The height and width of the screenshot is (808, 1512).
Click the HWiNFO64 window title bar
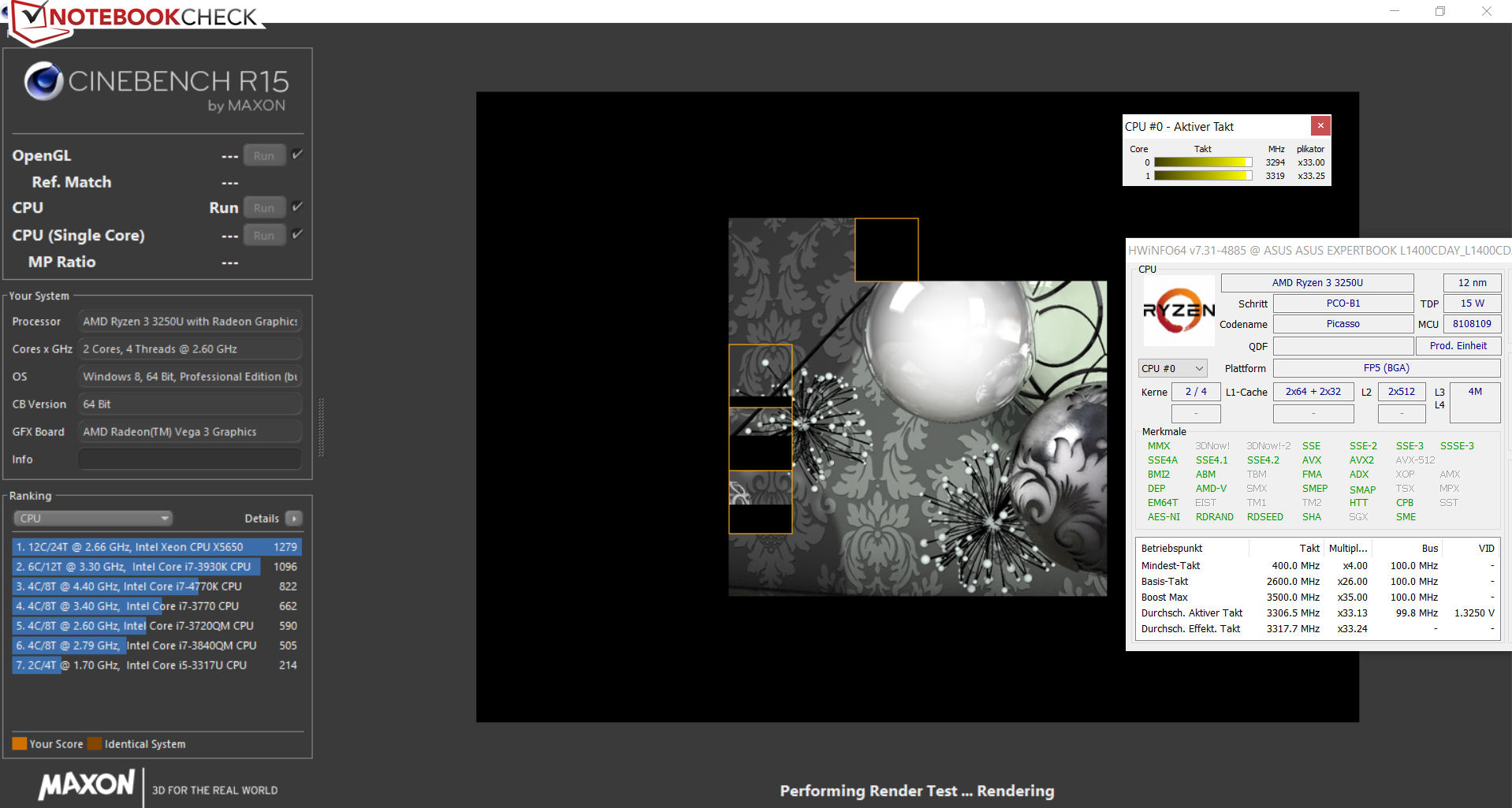[1319, 251]
